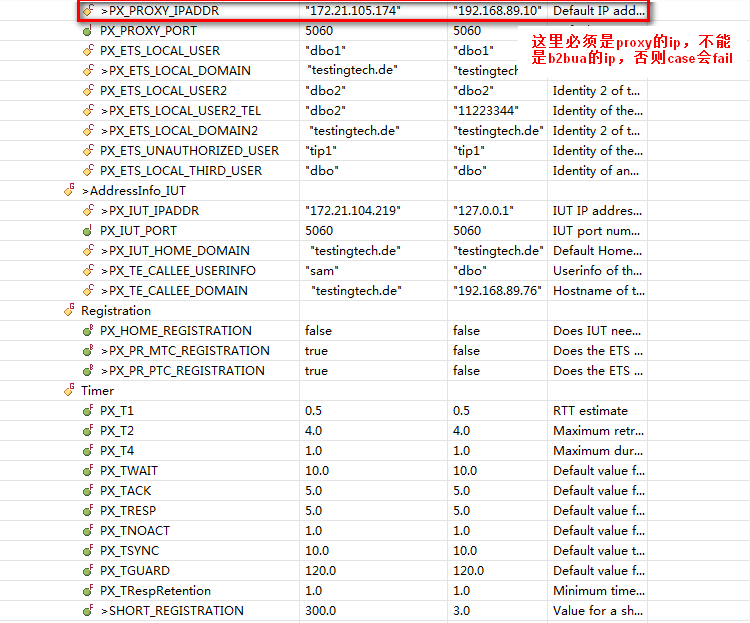This screenshot has height=623, width=750.
Task: Click default value 3.0 of SHORT_REGISTRATION
Action: (462, 611)
